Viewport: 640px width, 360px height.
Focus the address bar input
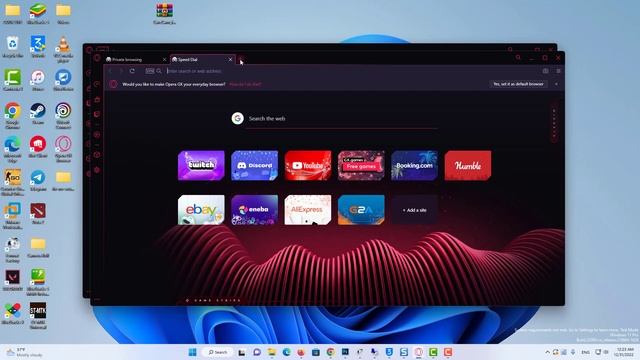coord(351,71)
